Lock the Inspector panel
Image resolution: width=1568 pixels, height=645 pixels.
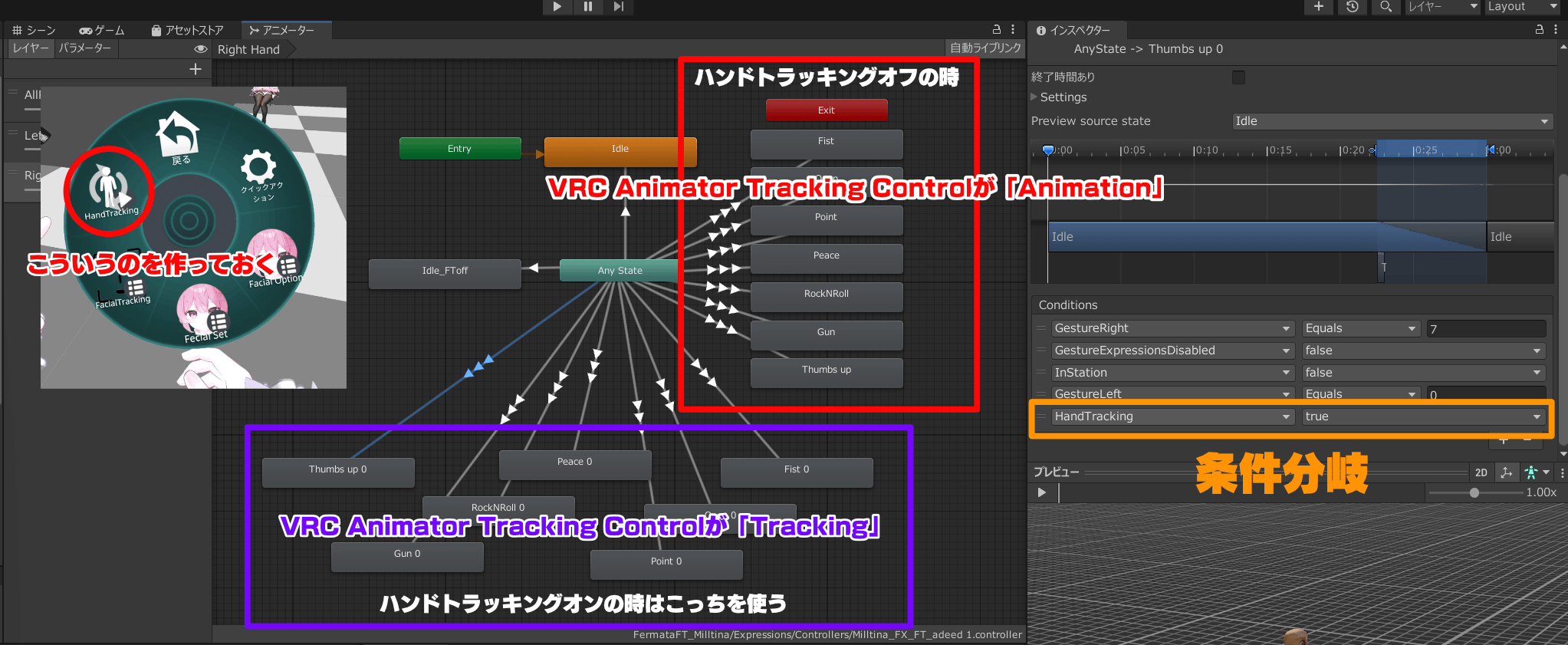point(1539,30)
